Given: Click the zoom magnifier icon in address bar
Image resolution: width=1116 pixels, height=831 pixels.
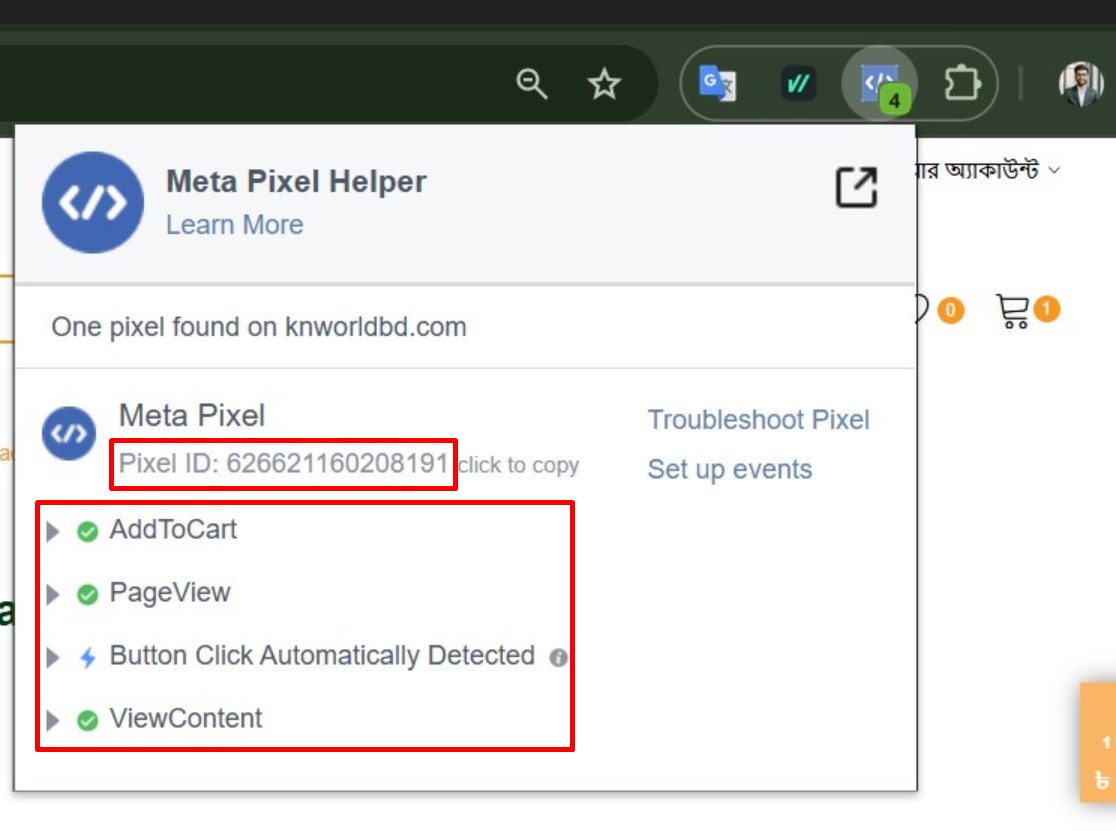Looking at the screenshot, I should (x=532, y=84).
